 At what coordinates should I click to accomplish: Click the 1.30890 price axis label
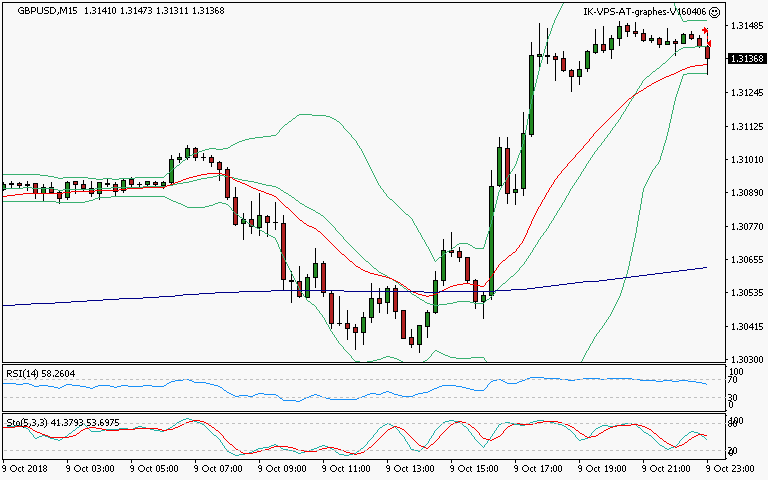coord(746,193)
